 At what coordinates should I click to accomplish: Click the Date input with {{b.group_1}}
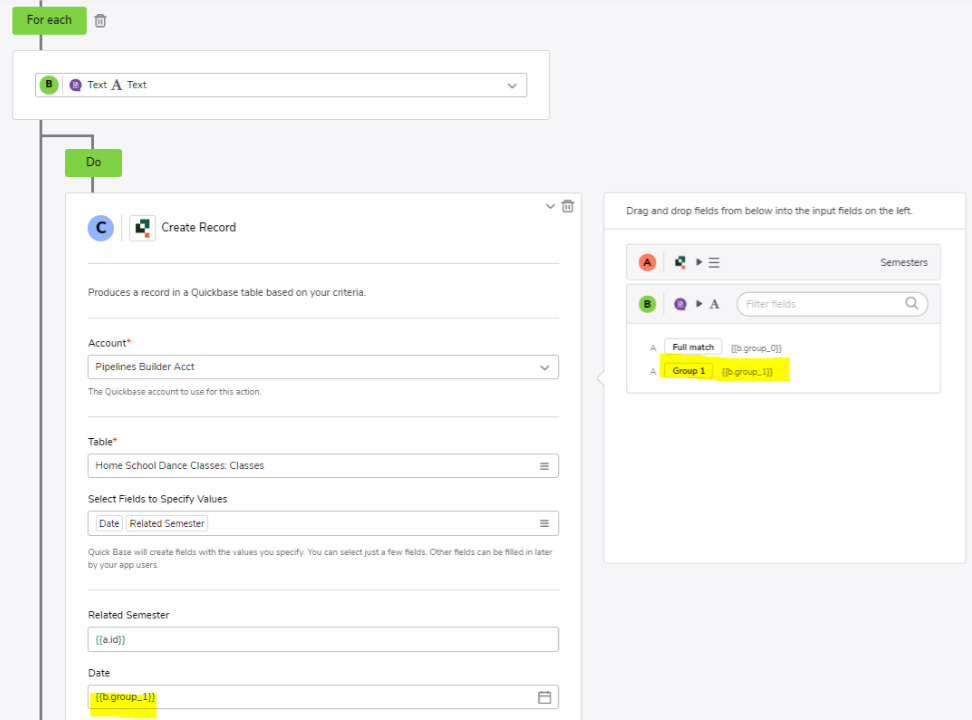(x=323, y=697)
